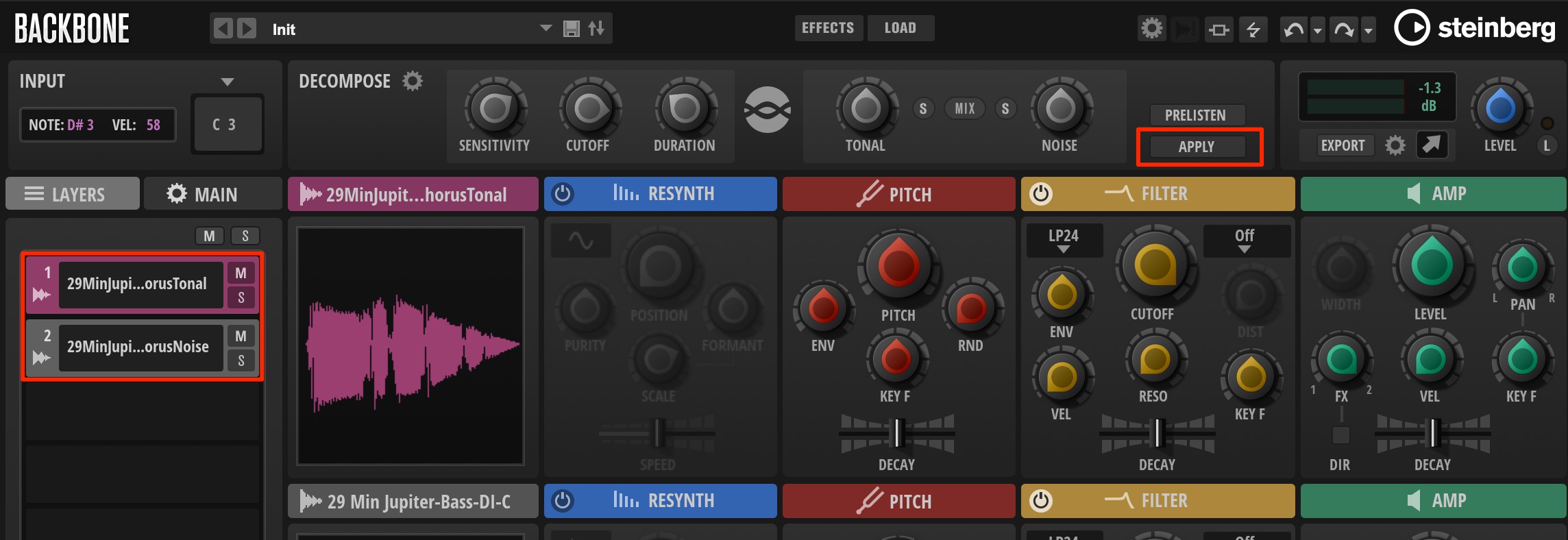
Task: Click the decompose link icon between Duration and Tonal
Action: tap(768, 110)
